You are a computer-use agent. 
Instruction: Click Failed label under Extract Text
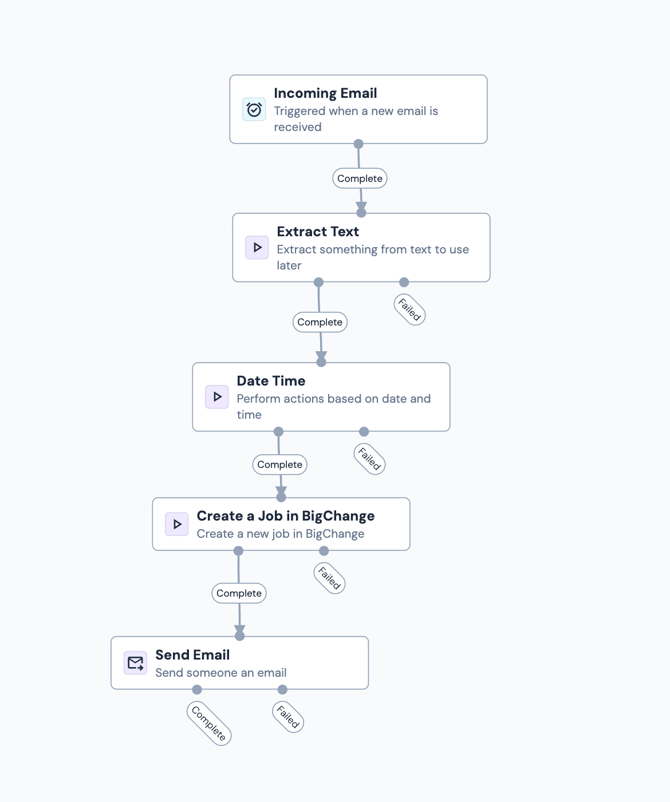[410, 310]
